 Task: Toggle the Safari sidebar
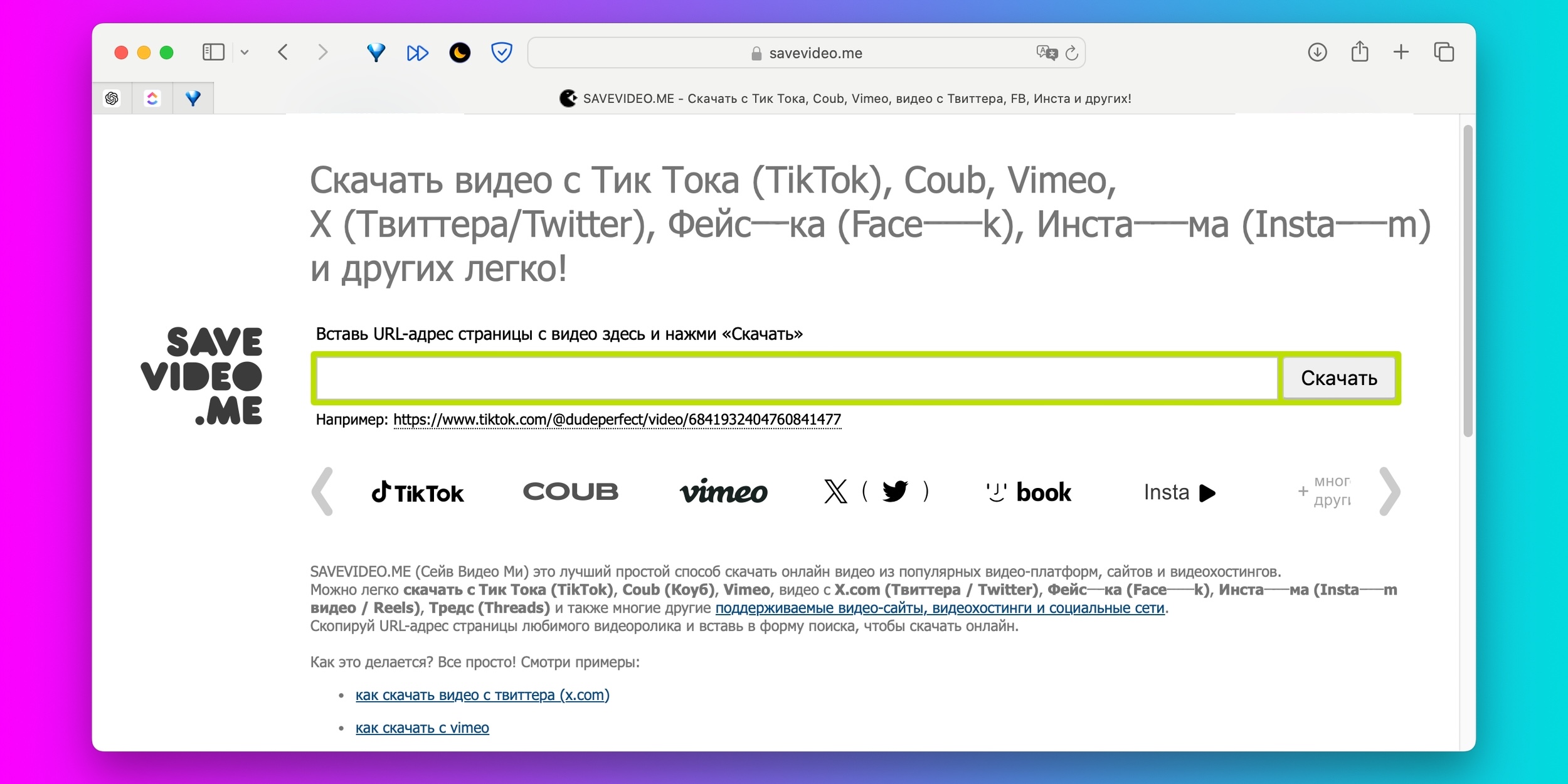pyautogui.click(x=213, y=52)
